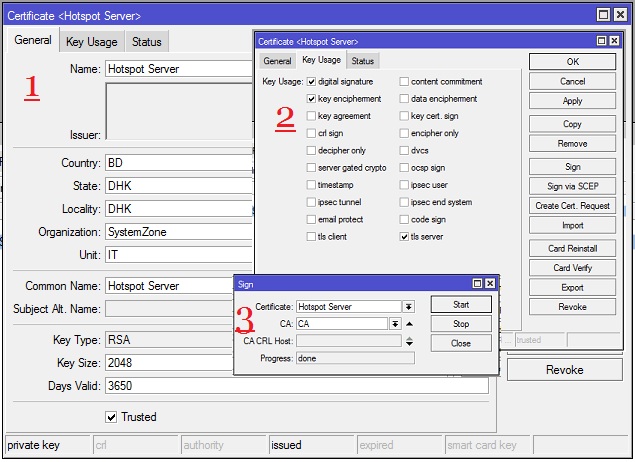Click the Organization field SystemZone

(x=179, y=232)
